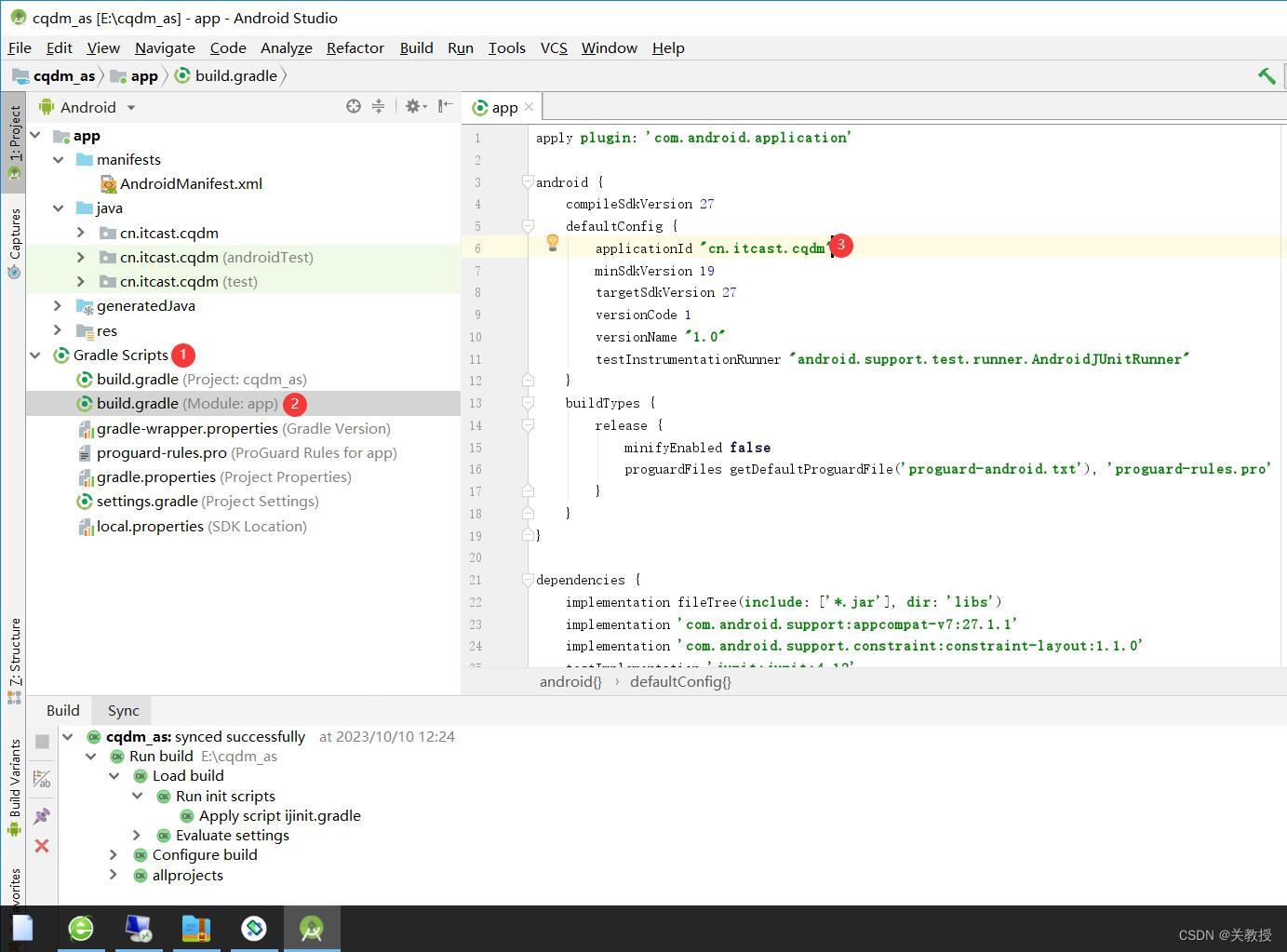Click the Collapse All icon in Project panel

pyautogui.click(x=378, y=106)
